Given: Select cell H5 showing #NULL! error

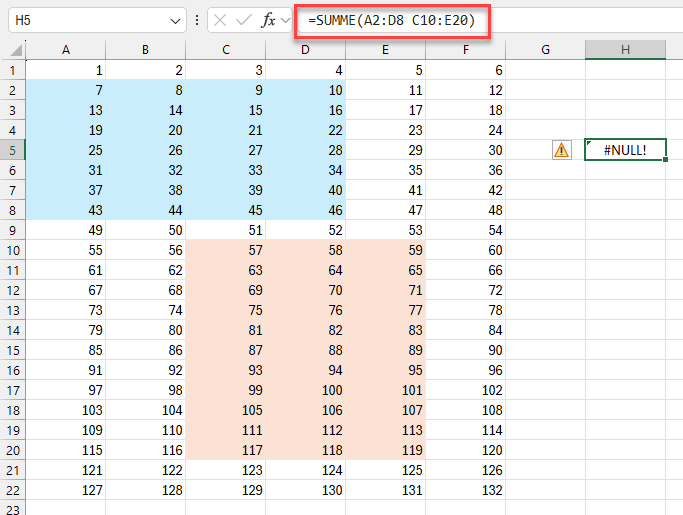Looking at the screenshot, I should coord(625,150).
